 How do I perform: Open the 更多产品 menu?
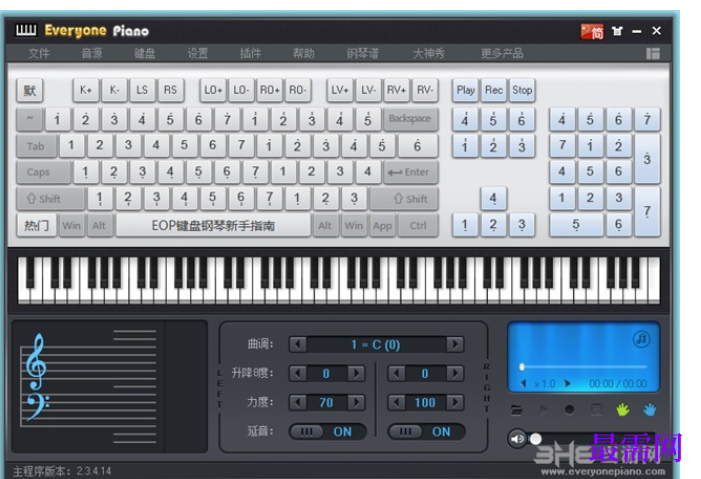[502, 54]
